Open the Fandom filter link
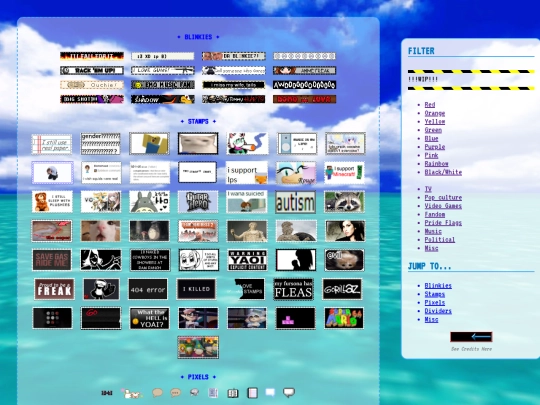 tap(435, 215)
